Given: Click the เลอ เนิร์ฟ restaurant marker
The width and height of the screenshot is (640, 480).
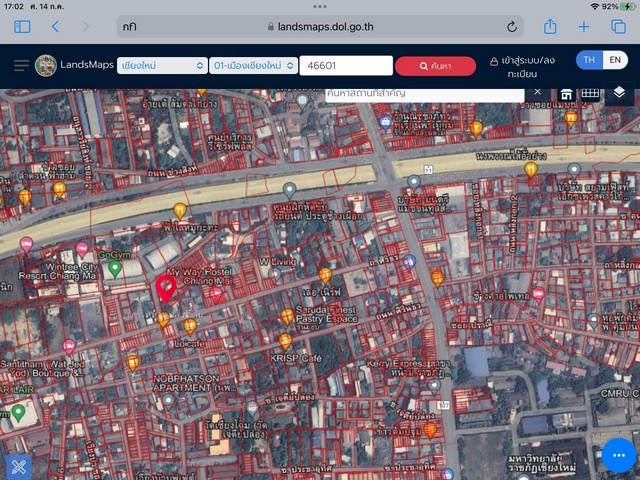Looking at the screenshot, I should 325,276.
